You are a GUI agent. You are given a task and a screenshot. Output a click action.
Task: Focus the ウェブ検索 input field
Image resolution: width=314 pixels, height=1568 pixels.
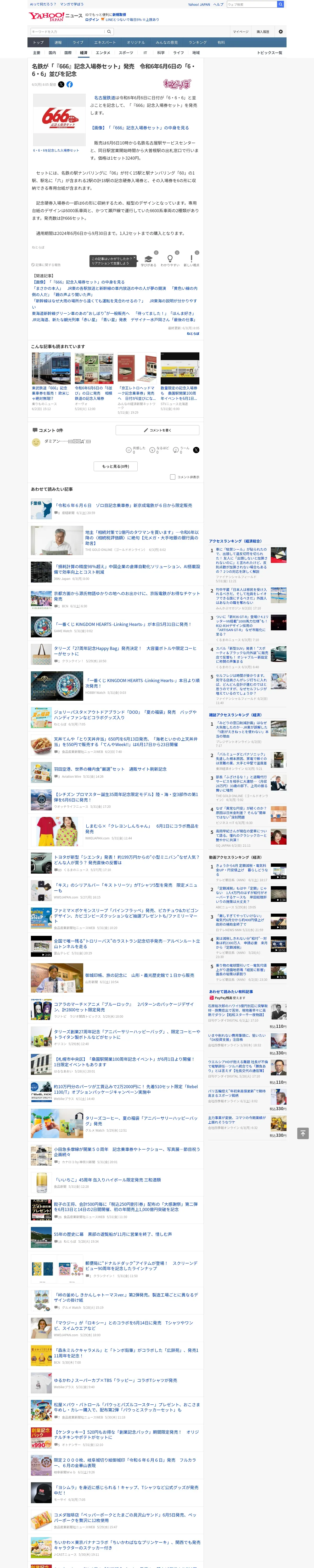tap(252, 4)
